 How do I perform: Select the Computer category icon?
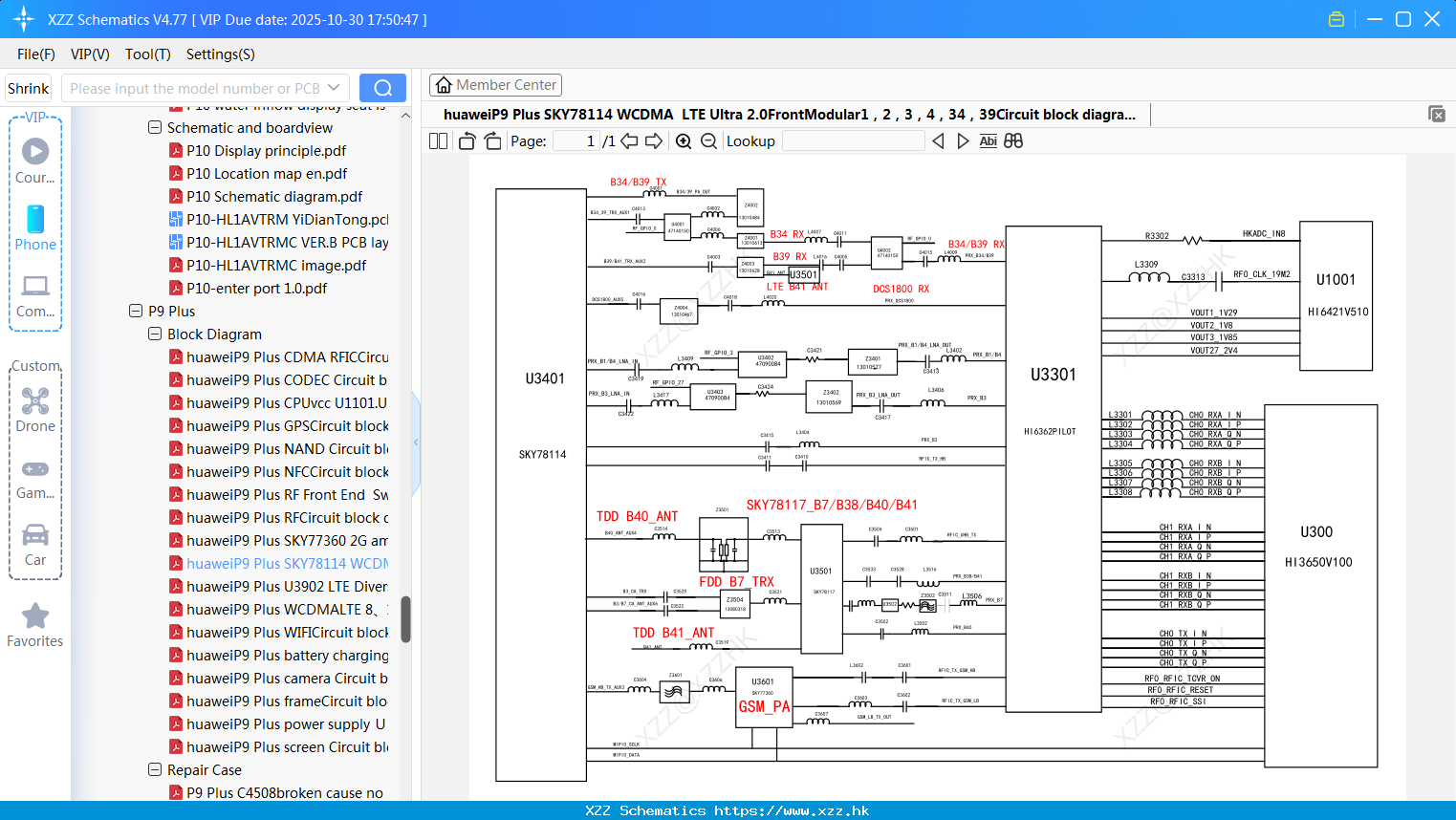point(35,295)
